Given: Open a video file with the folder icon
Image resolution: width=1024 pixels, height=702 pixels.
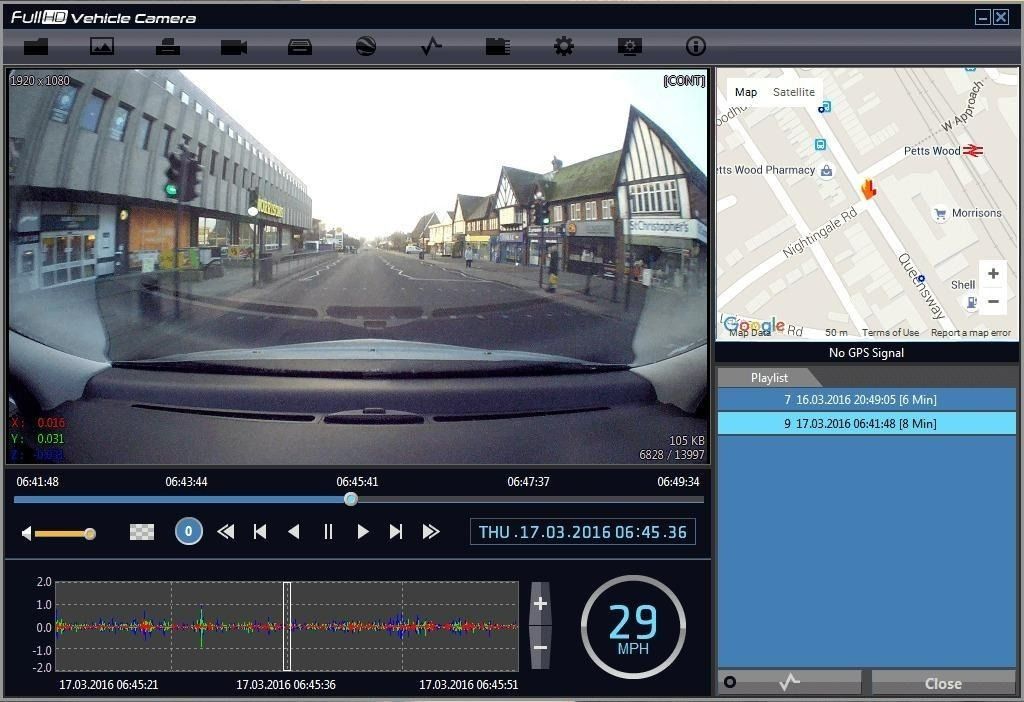Looking at the screenshot, I should (38, 46).
